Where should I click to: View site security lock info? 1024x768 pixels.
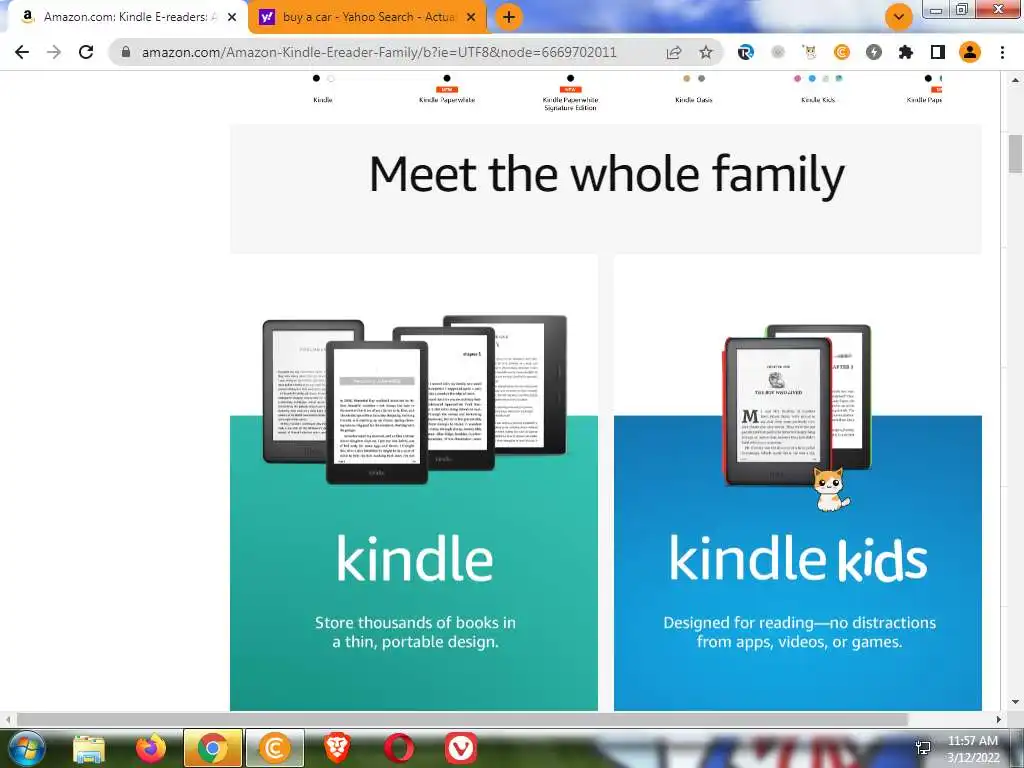point(125,52)
